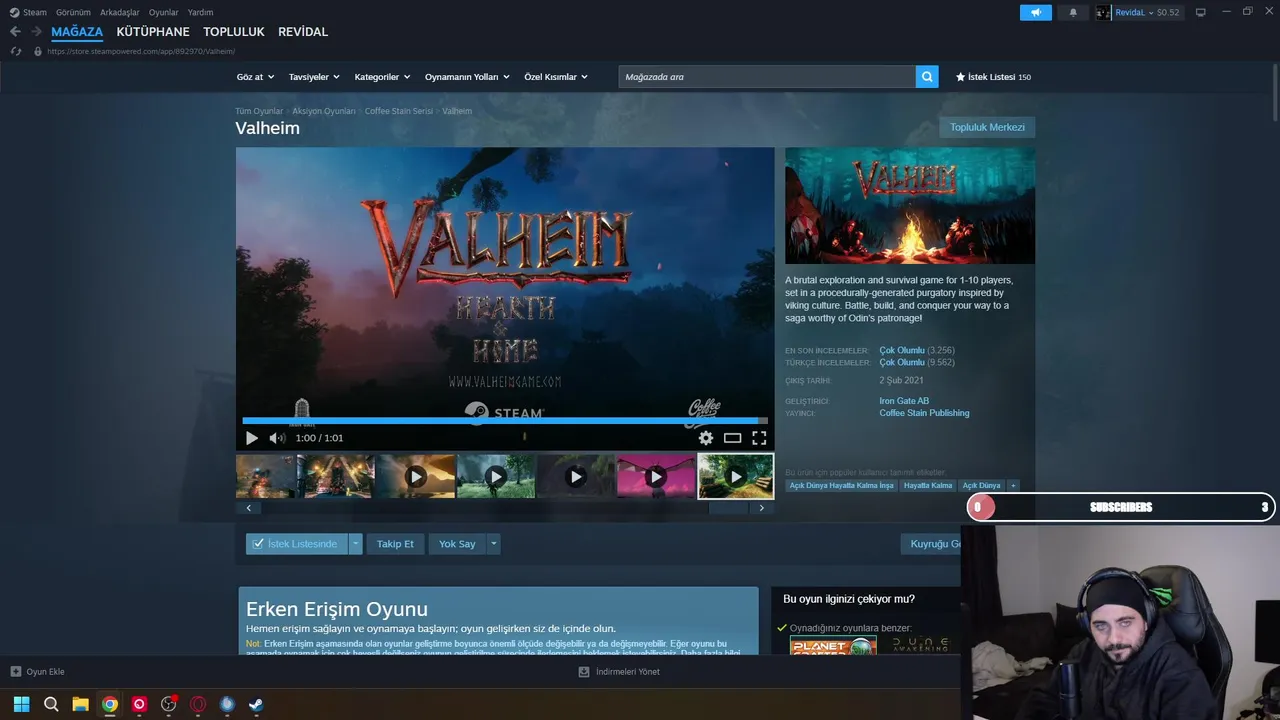Screen dimensions: 1280x720
Task: Select Hayatta Kalma tag
Action: [x=928, y=485]
